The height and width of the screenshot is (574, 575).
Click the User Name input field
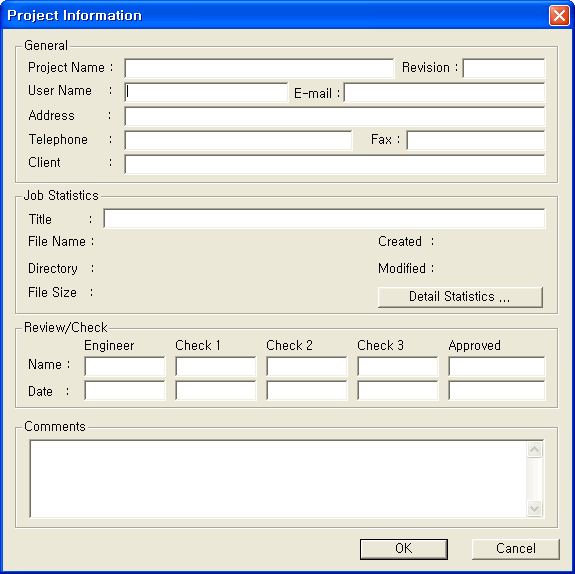coord(206,92)
